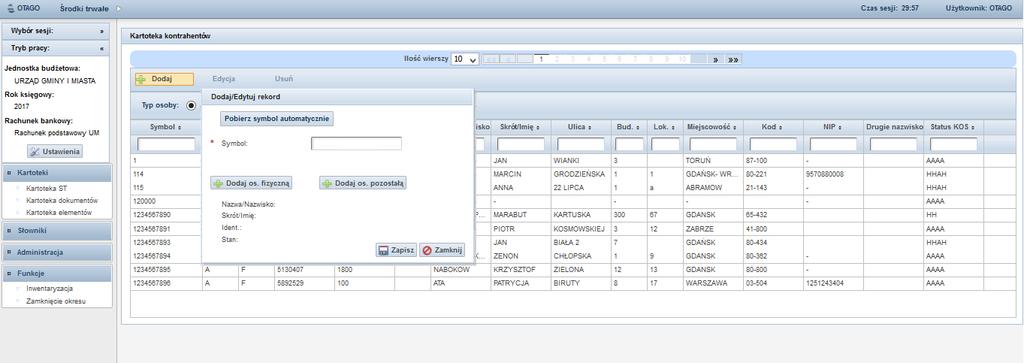Viewport: 1024px width, 363px height.
Task: Collapse the Funkcje section
Action: tap(57, 274)
